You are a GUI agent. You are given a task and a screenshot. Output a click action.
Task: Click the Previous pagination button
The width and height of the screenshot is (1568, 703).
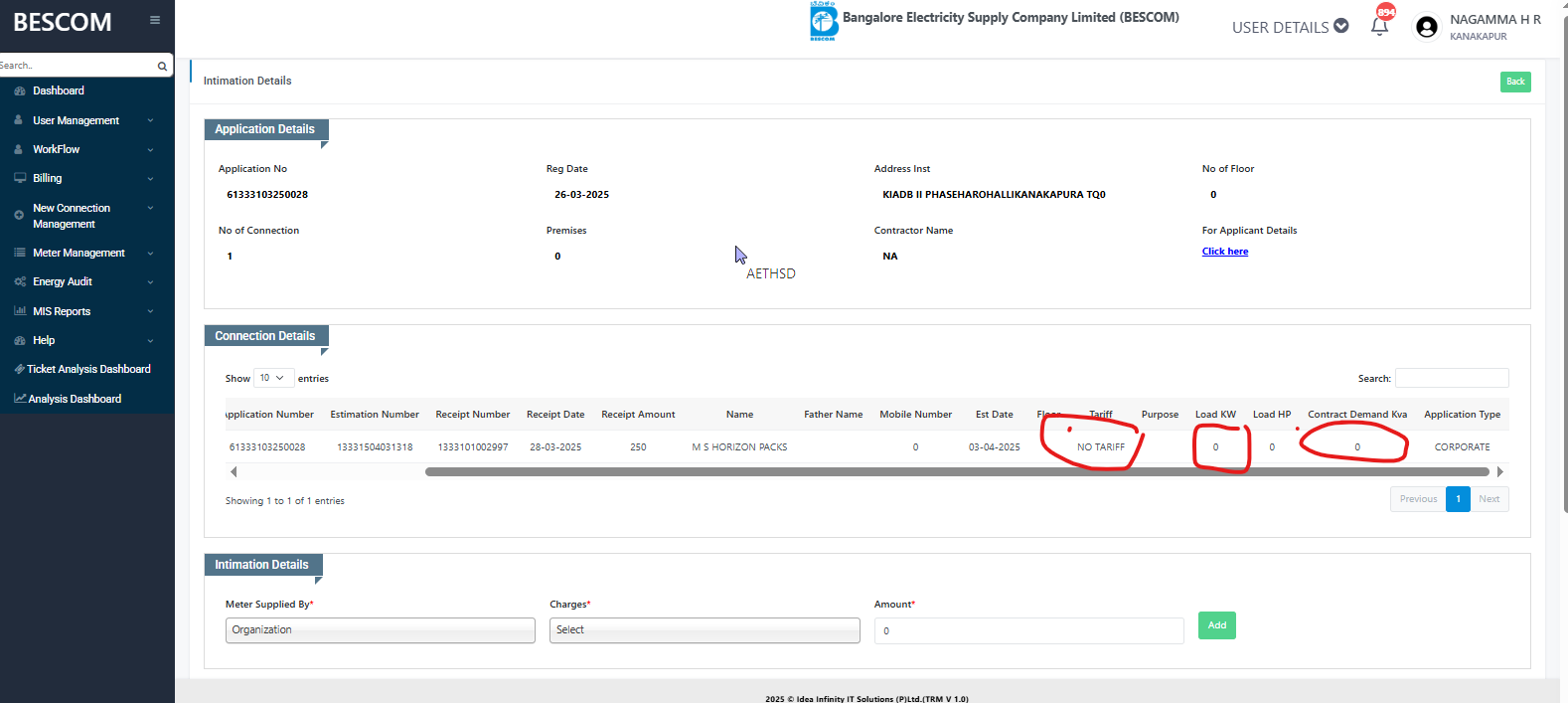pos(1418,499)
